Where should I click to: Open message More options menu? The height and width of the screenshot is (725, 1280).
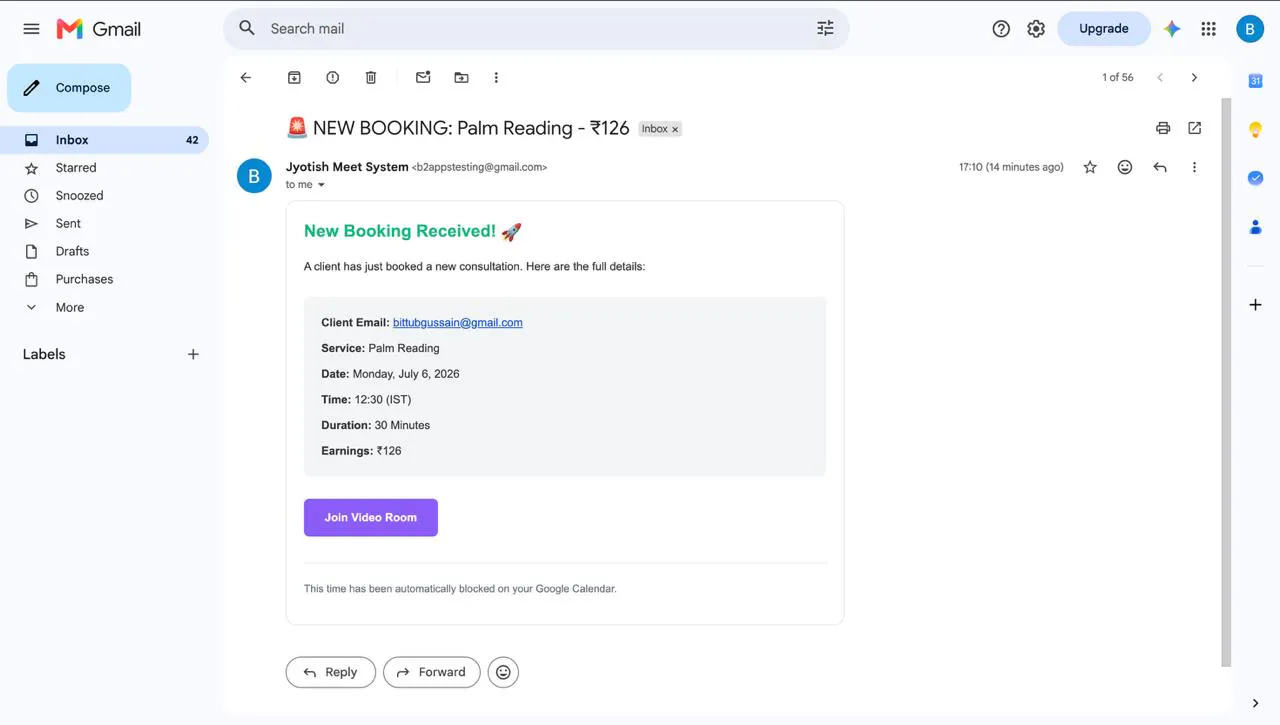pos(1194,167)
